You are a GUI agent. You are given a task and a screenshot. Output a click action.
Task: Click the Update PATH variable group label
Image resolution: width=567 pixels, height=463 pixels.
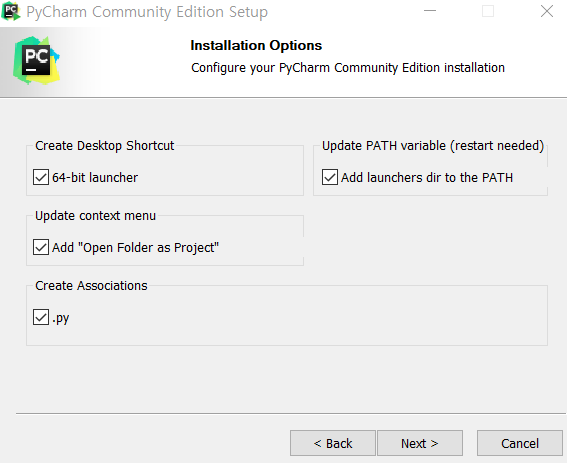[433, 145]
